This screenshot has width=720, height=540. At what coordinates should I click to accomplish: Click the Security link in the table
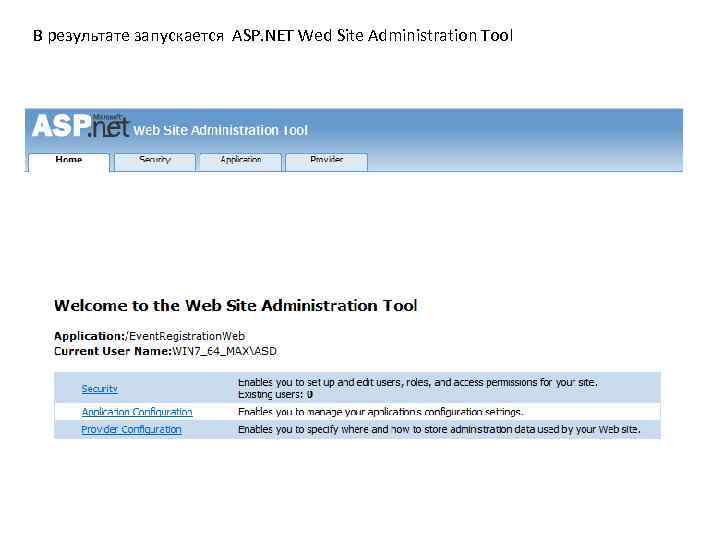point(100,388)
